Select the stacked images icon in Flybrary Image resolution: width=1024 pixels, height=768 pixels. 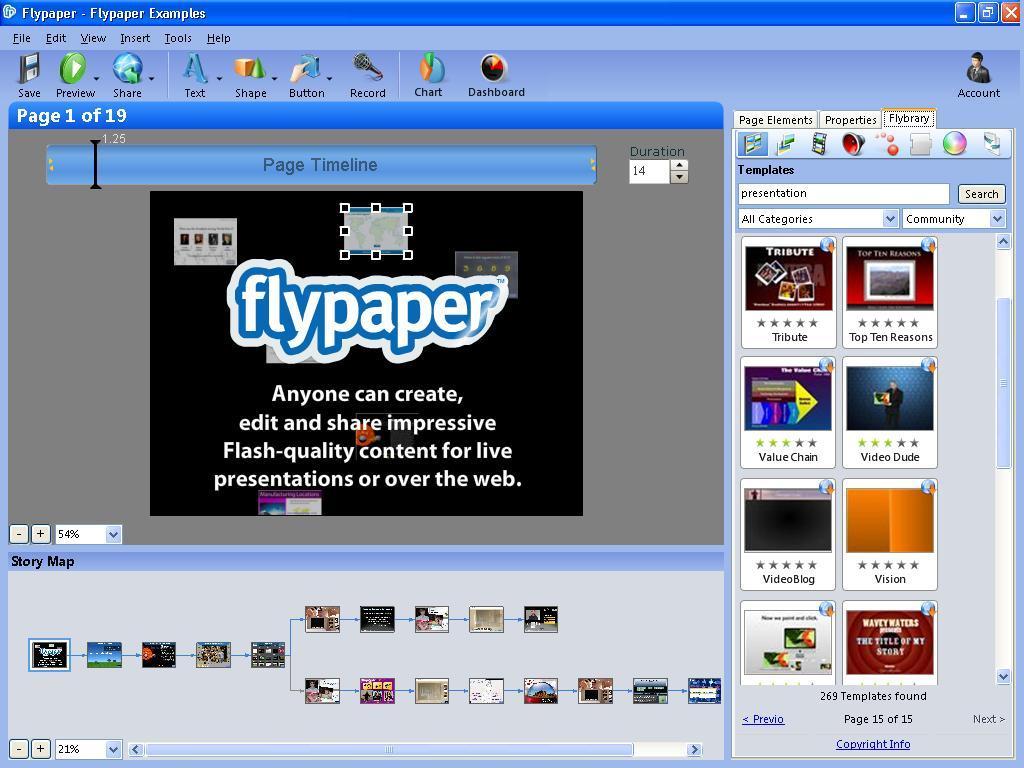pyautogui.click(x=786, y=144)
